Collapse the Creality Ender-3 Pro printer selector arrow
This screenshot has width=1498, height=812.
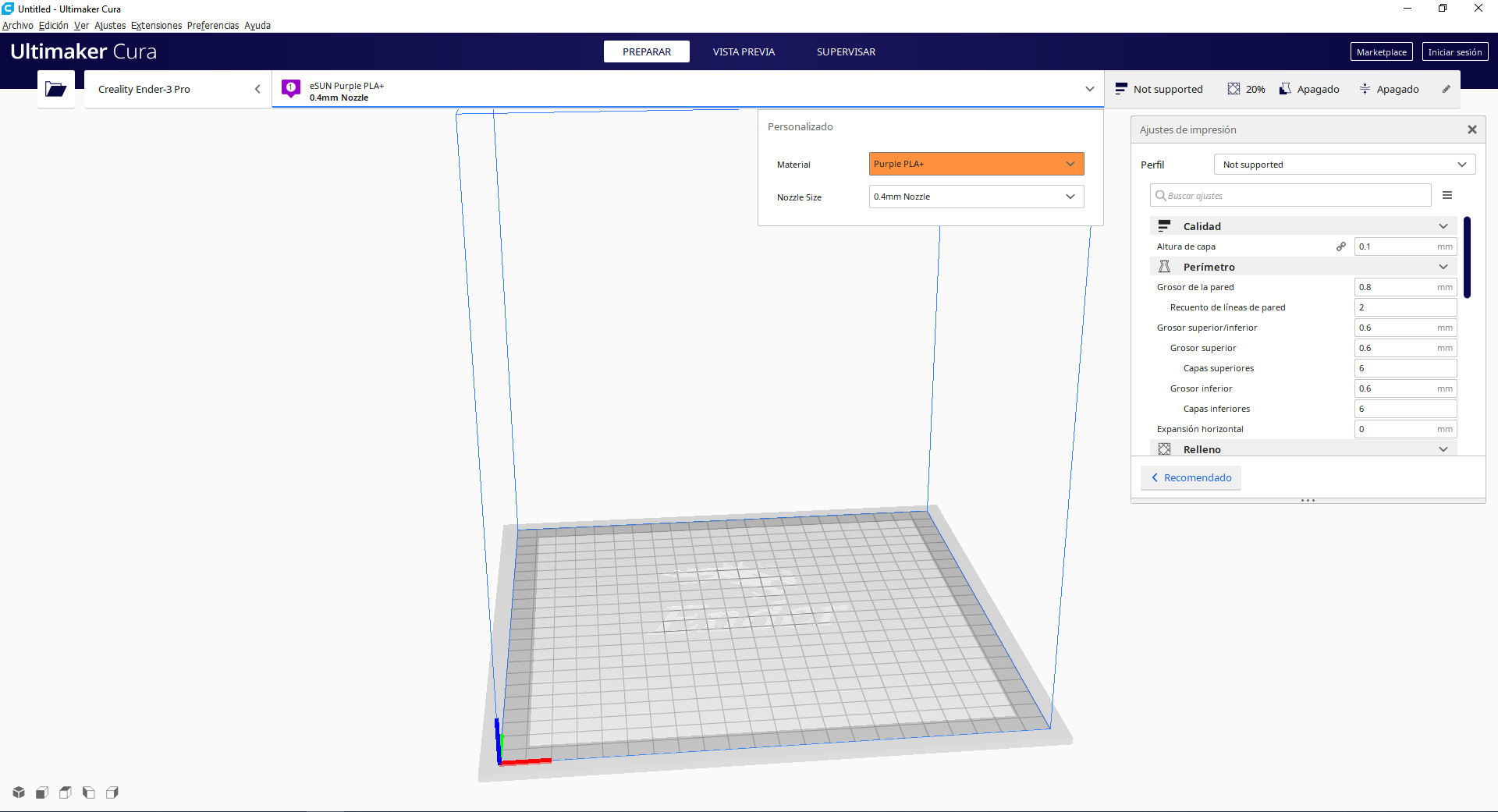point(257,89)
